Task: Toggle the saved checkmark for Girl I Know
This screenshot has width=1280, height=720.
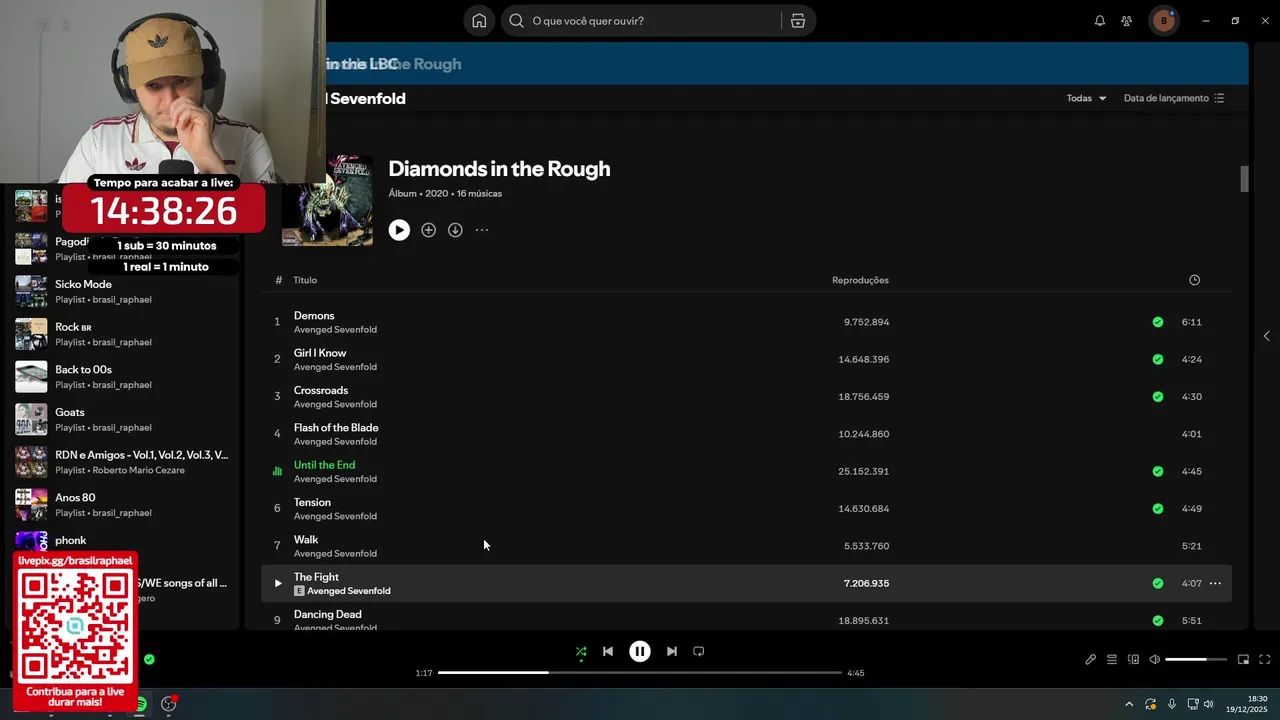Action: [1158, 359]
